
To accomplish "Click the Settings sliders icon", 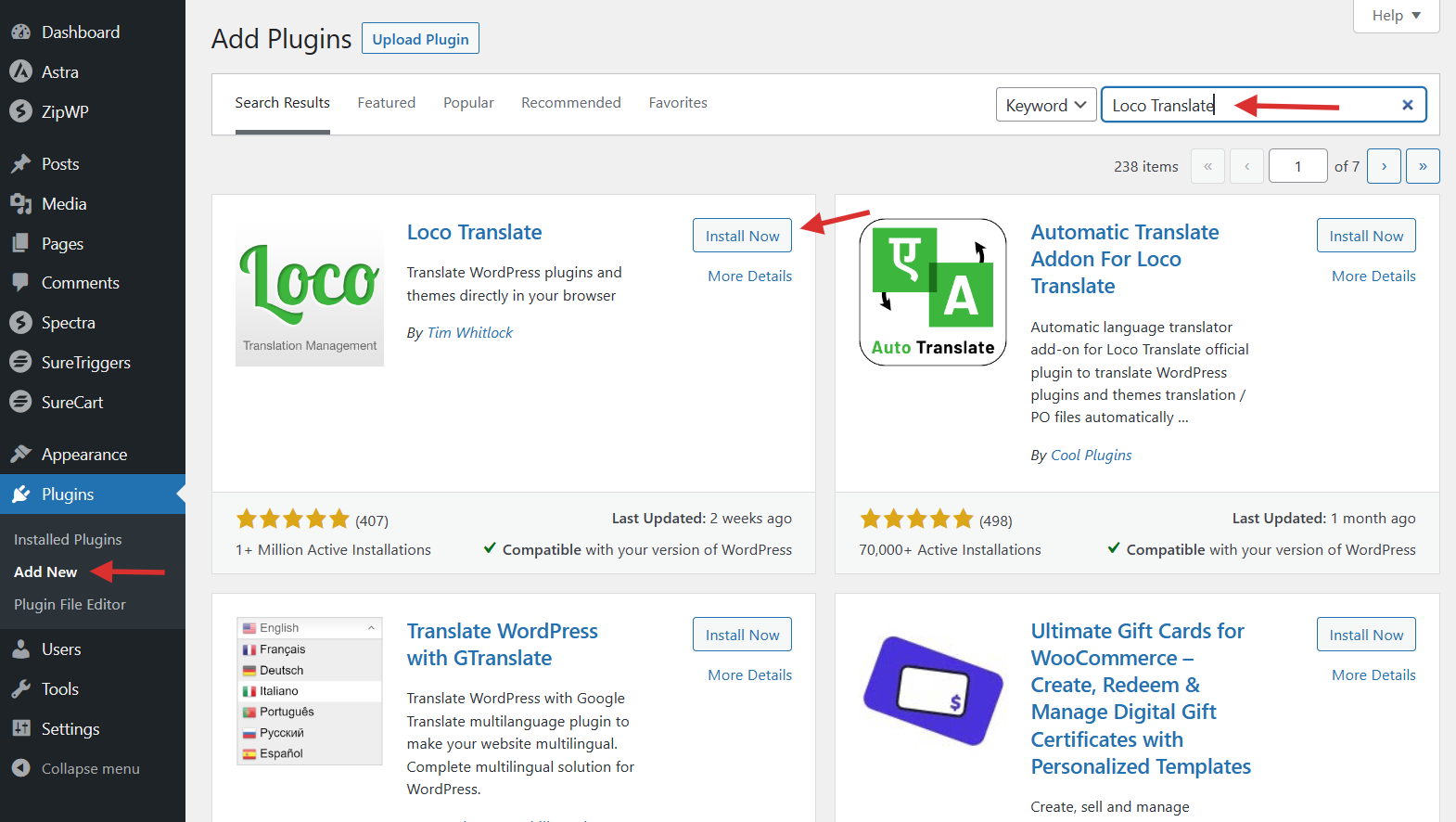I will click(20, 729).
